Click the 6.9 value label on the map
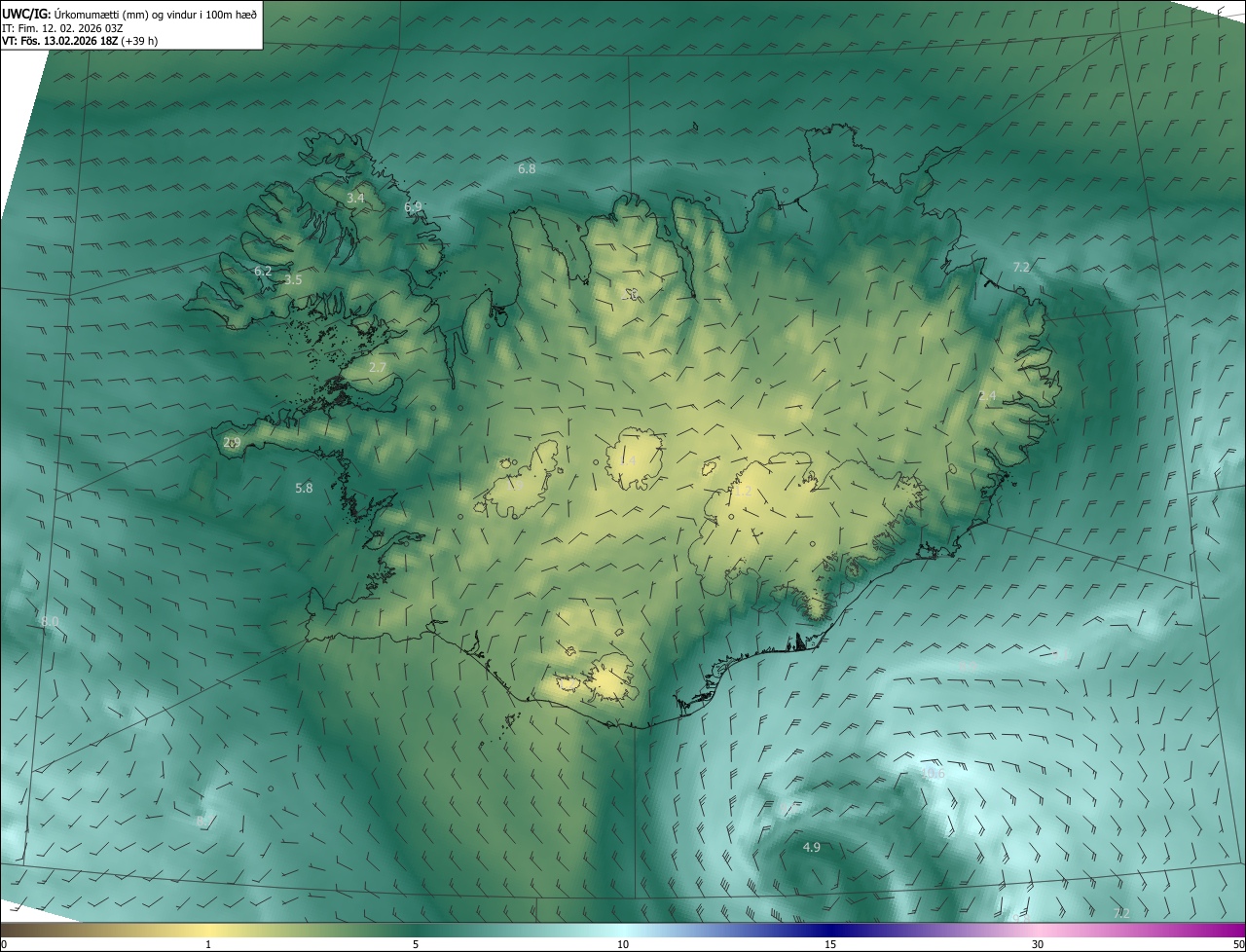Image resolution: width=1246 pixels, height=952 pixels. tap(414, 206)
